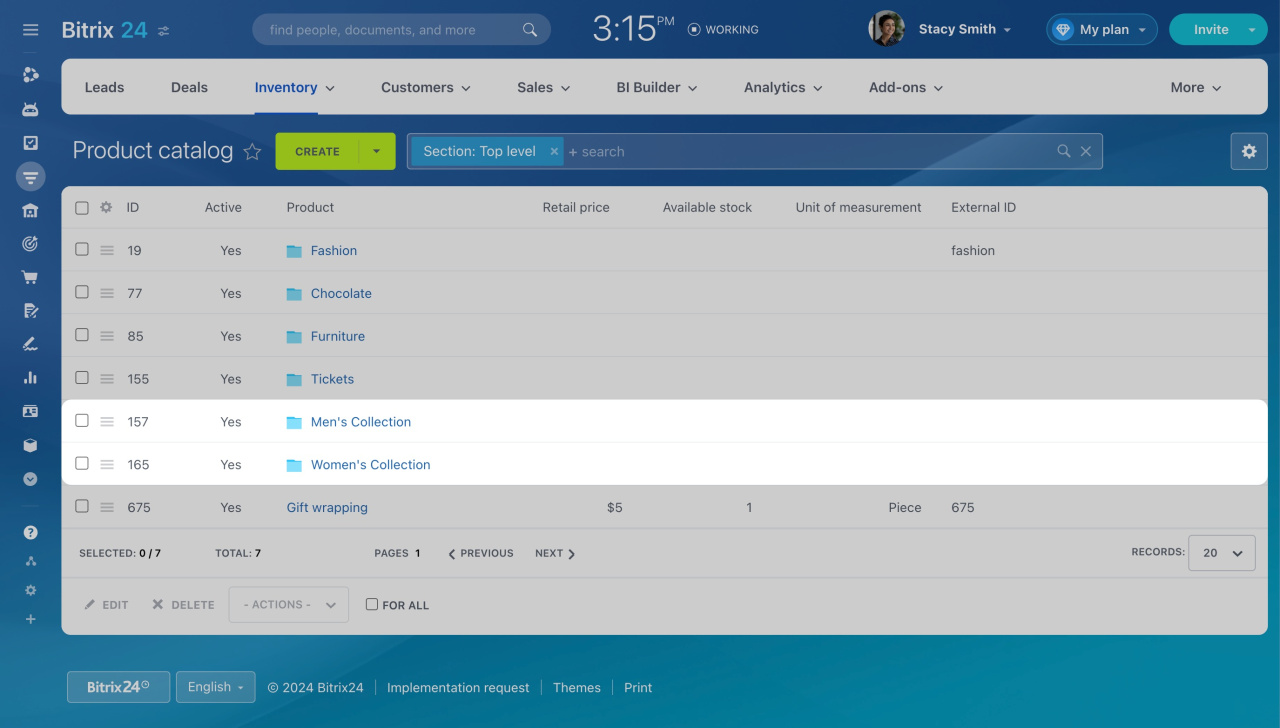This screenshot has width=1280, height=728.
Task: Expand the Create button arrow dropdown
Action: point(377,152)
